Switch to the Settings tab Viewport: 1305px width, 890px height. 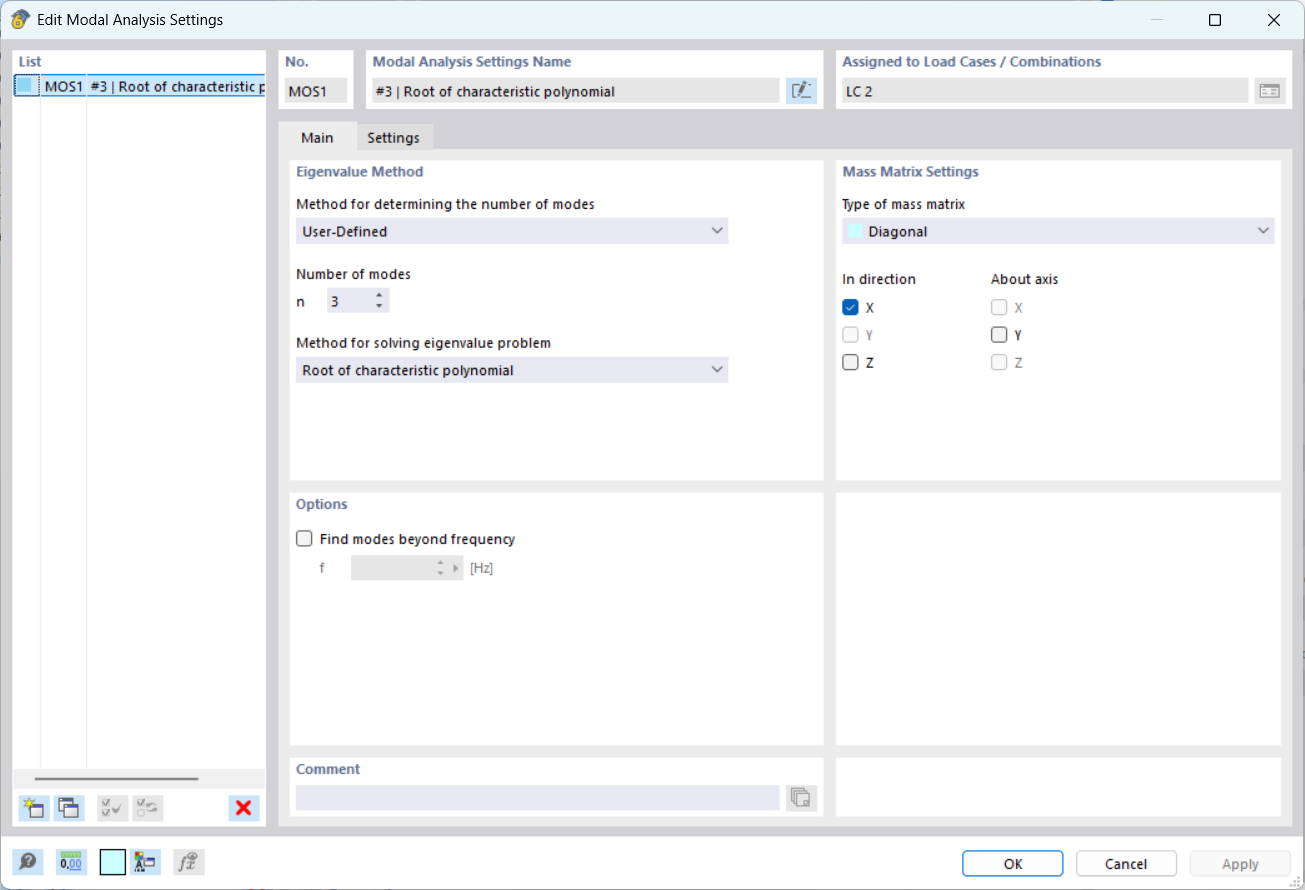(x=394, y=137)
